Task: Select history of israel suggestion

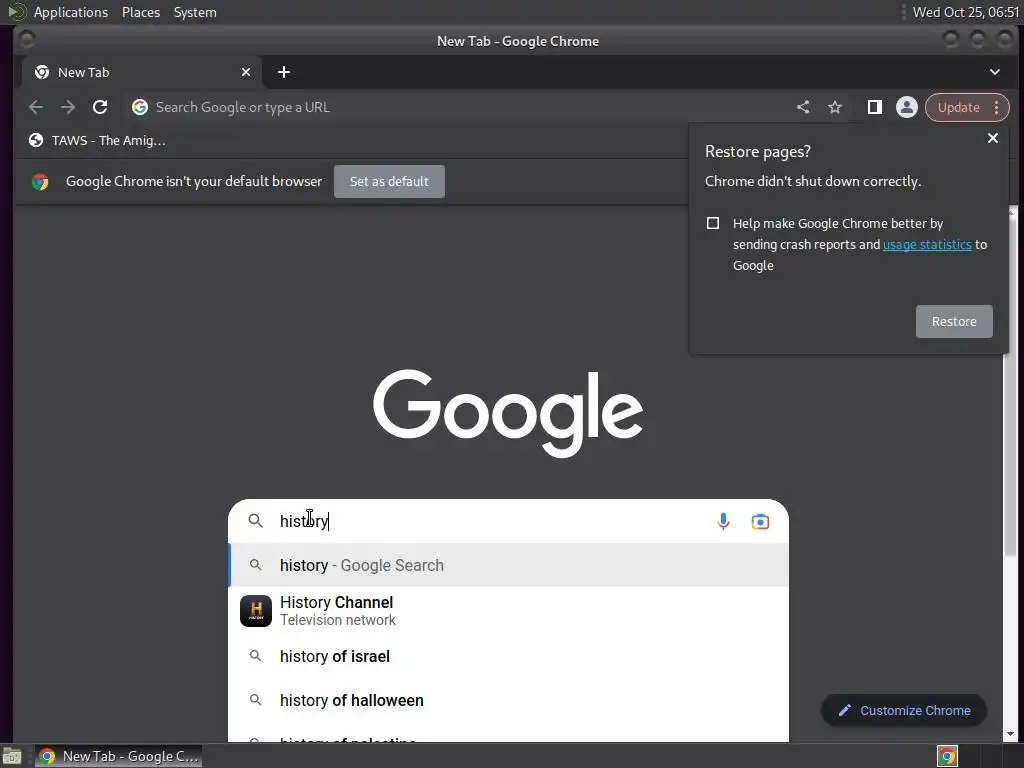Action: pos(508,656)
